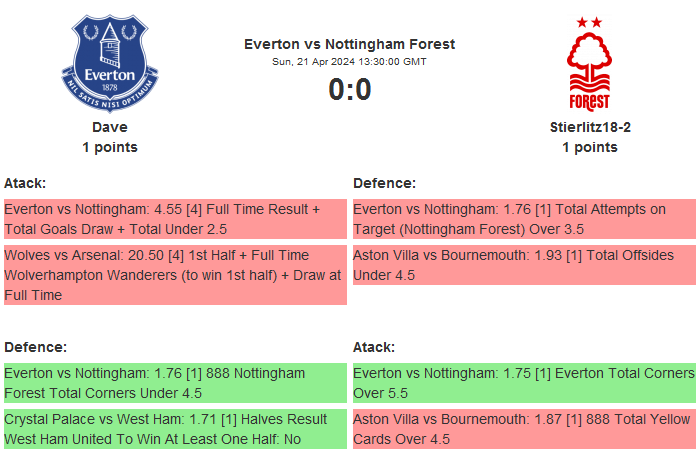Click the Everton club crest
700x460 pixels.
tap(110, 62)
